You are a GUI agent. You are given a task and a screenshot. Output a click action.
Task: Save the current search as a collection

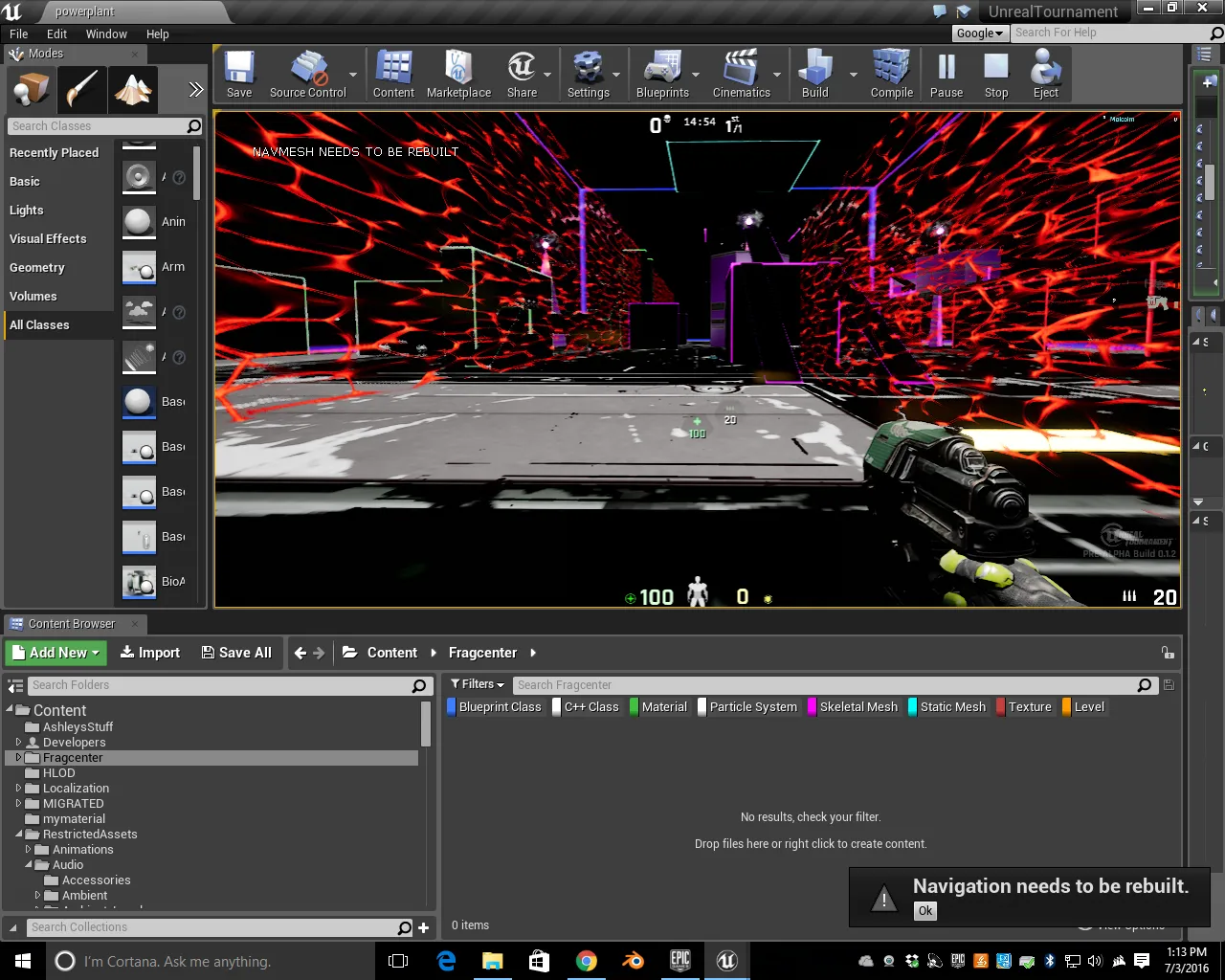(1169, 685)
